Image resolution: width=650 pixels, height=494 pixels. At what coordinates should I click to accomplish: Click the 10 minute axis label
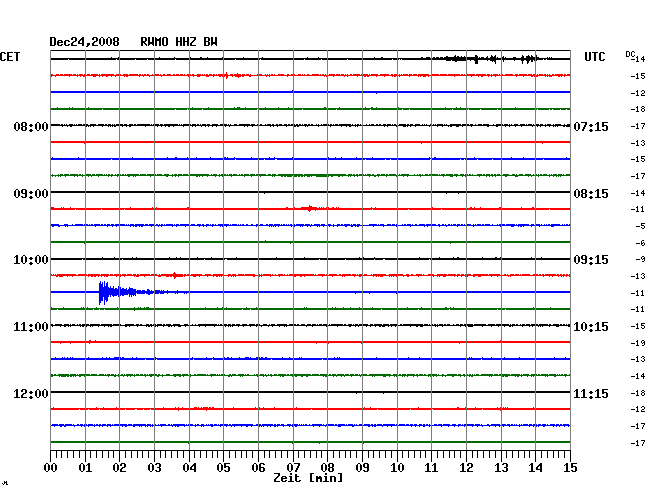pos(397,467)
